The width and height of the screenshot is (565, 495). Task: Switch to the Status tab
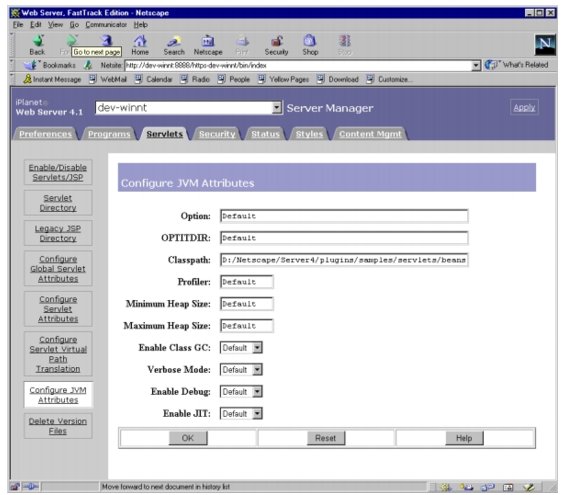(265, 134)
